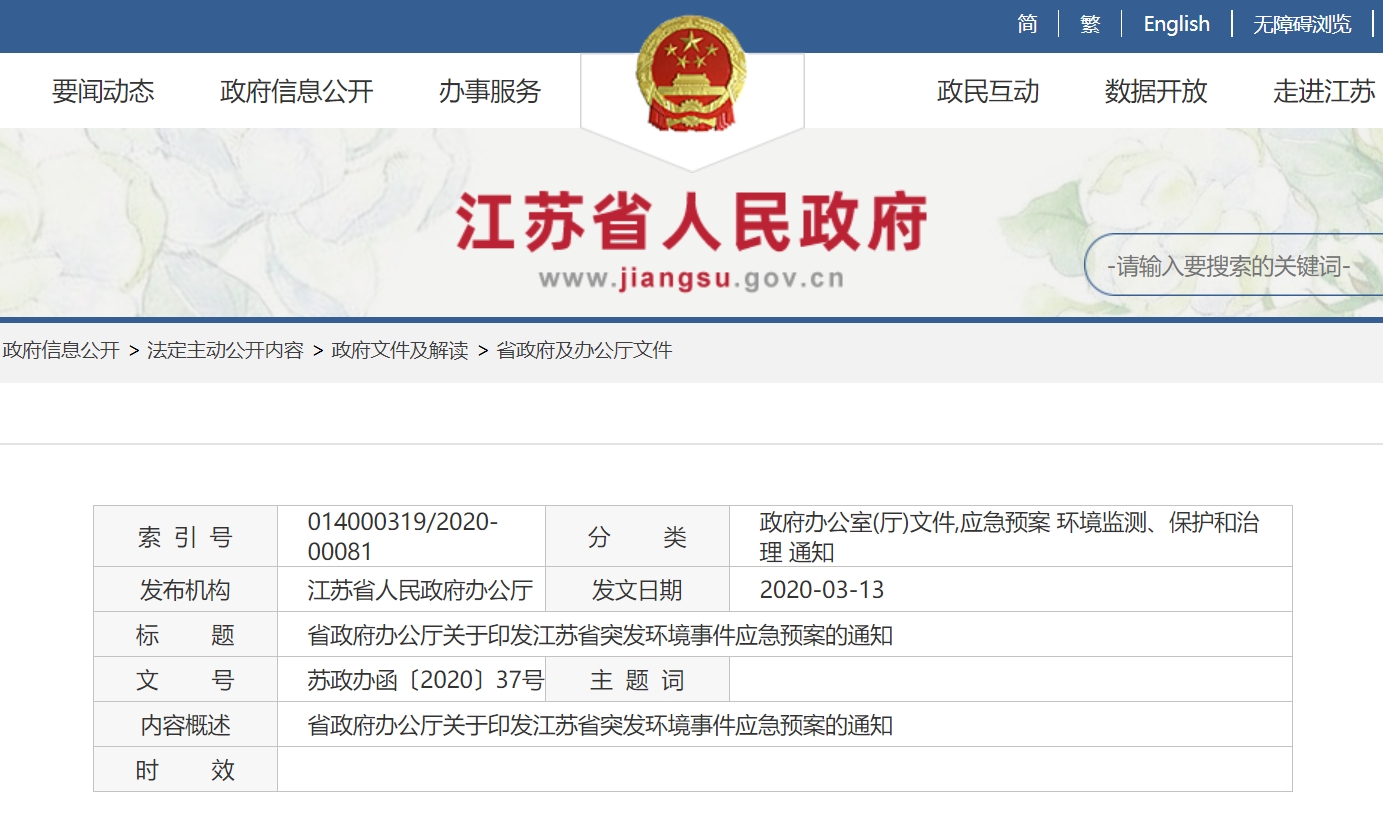Screen dimensions: 1383x822
Task: Switch to Traditional Chinese with 繁
Action: pos(1090,24)
